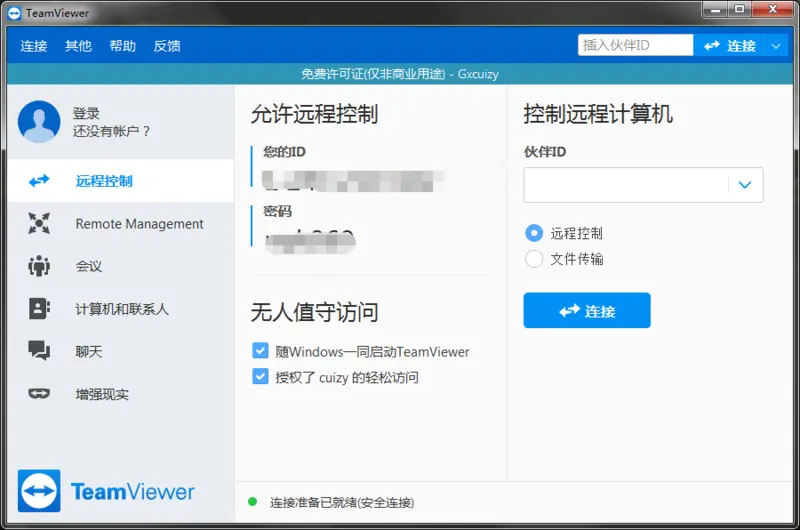Click the user avatar profile icon
This screenshot has height=530, width=800.
(39, 121)
